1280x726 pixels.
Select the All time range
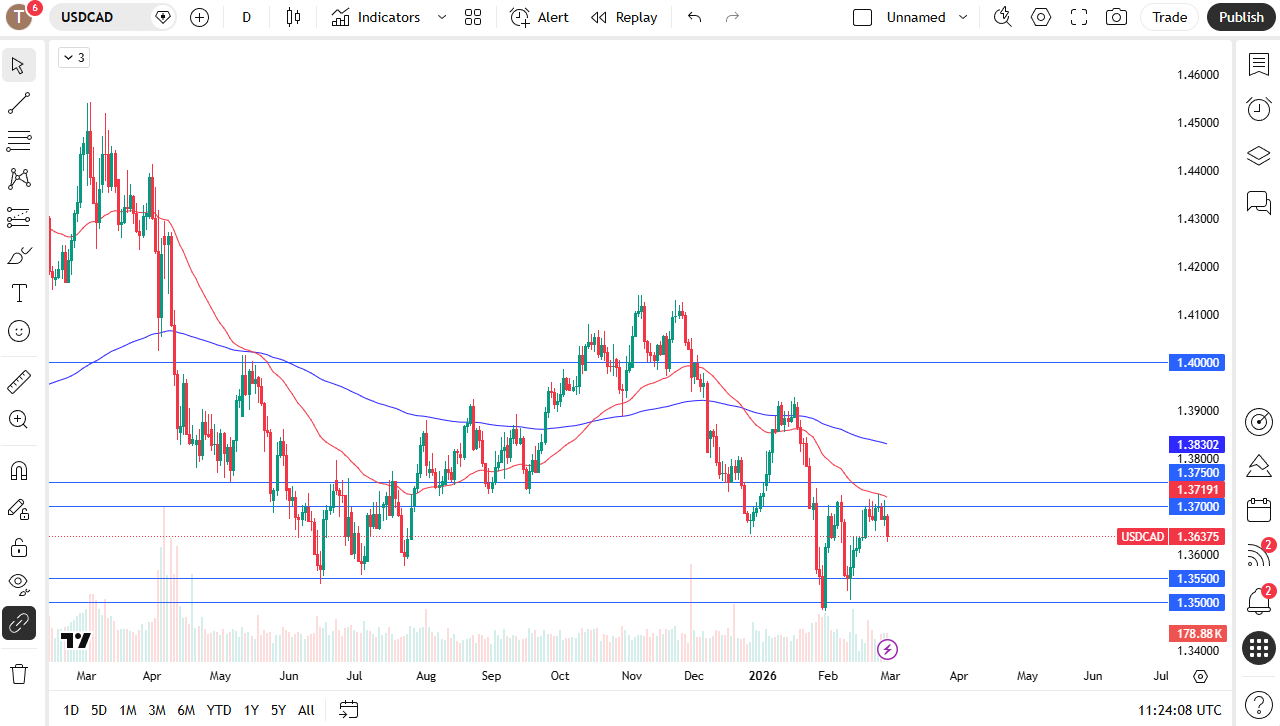tap(306, 710)
